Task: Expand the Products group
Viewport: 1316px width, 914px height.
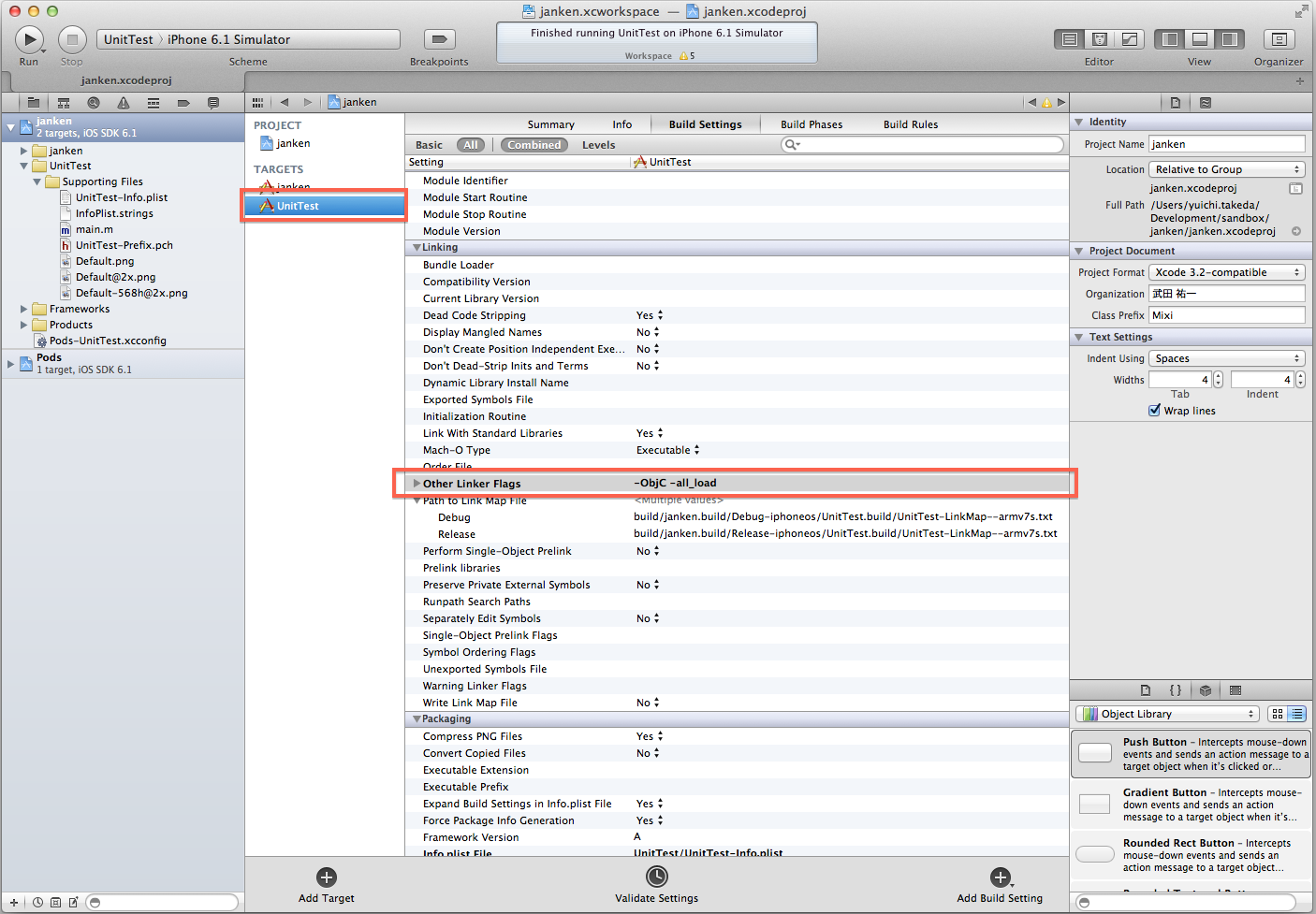Action: click(x=24, y=325)
